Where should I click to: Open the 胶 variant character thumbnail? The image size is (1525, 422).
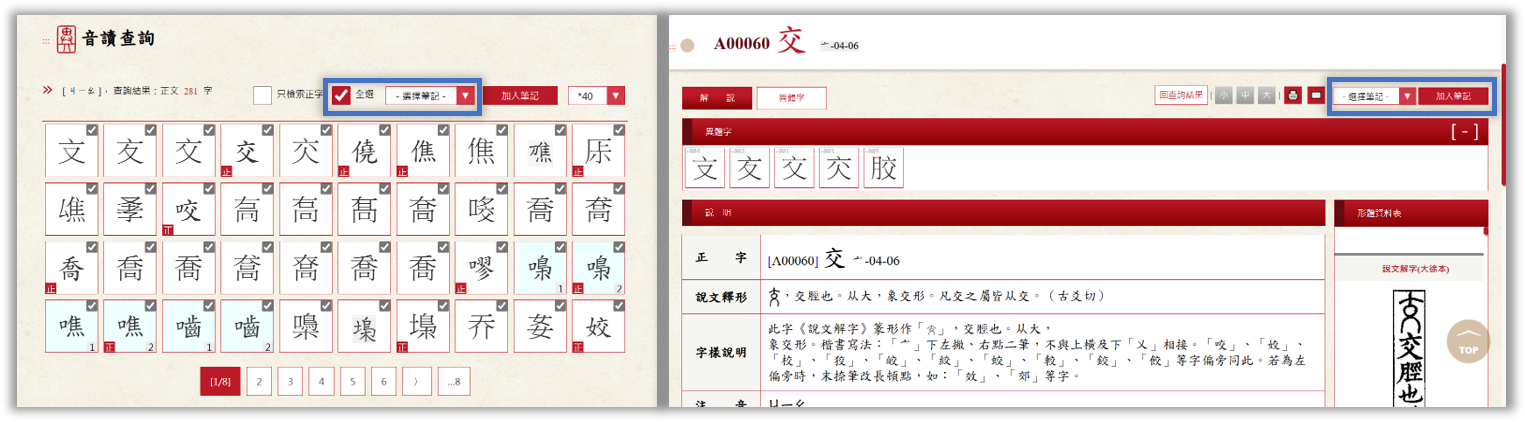tap(883, 169)
